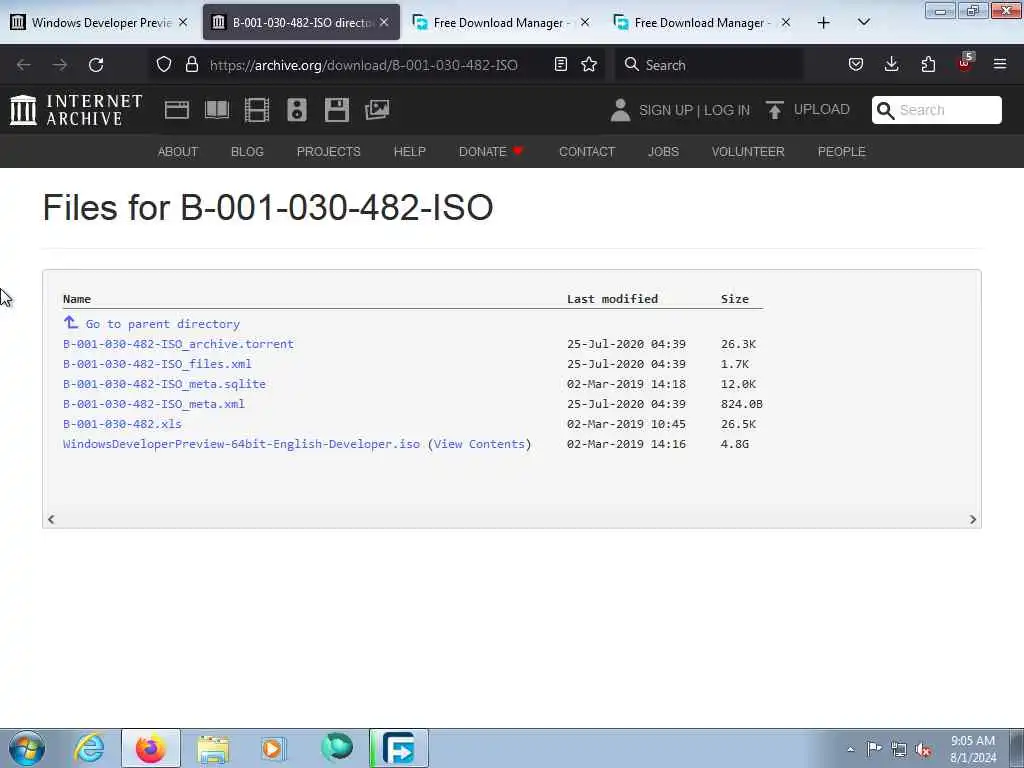Image resolution: width=1024 pixels, height=768 pixels.
Task: Click the user avatar icon near Sign Up
Action: point(620,110)
